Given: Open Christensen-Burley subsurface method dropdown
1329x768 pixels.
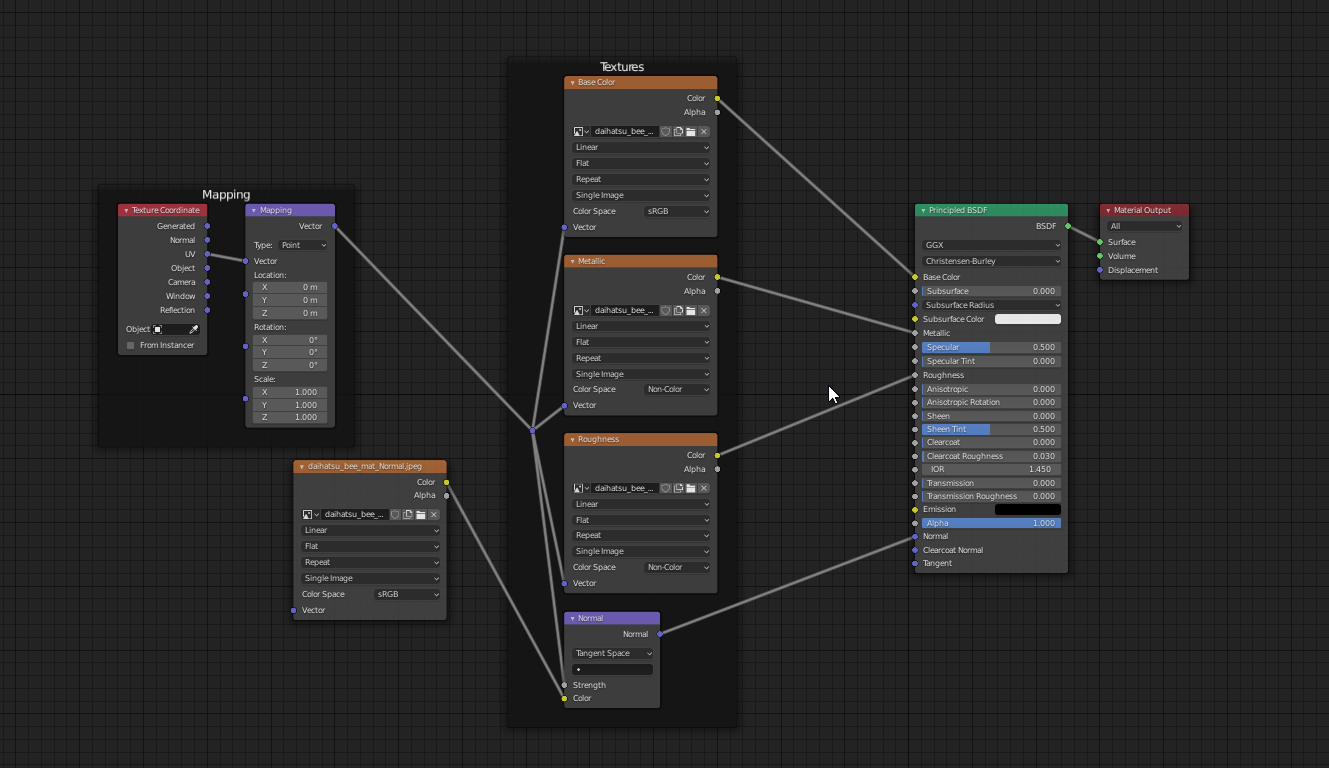Looking at the screenshot, I should tap(991, 261).
